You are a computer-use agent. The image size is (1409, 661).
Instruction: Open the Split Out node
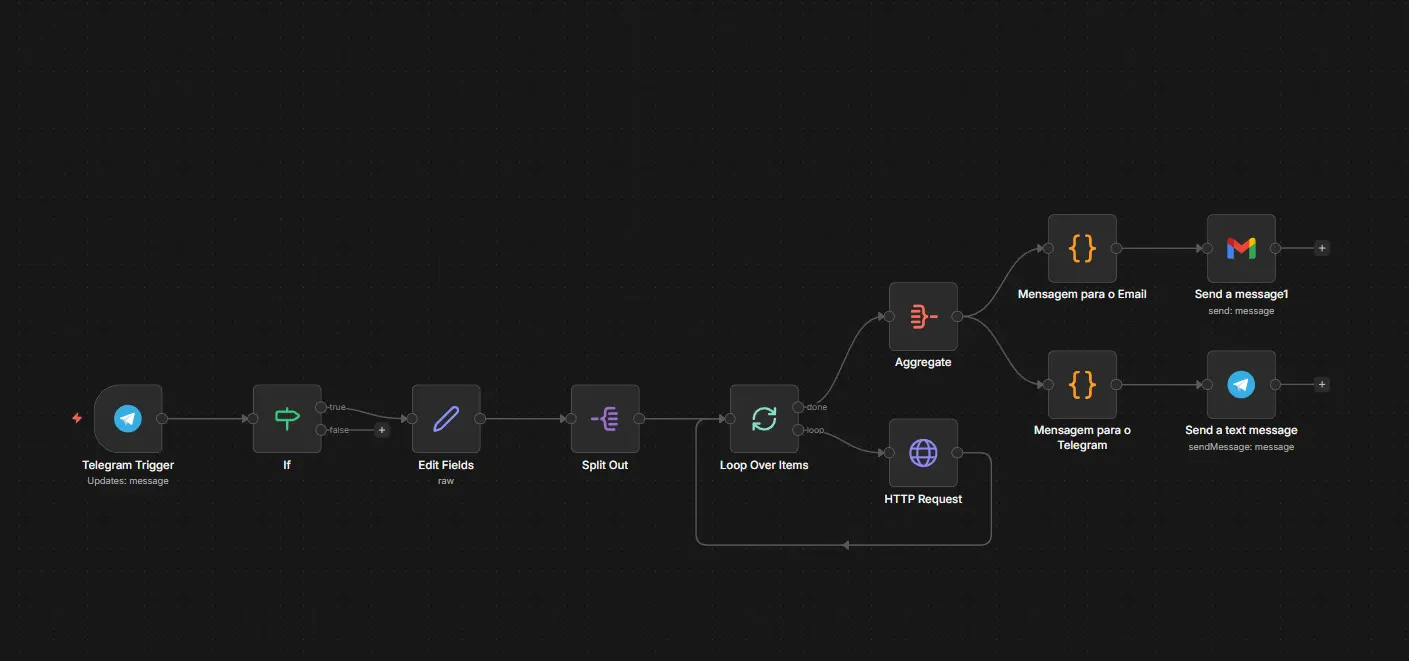[605, 419]
